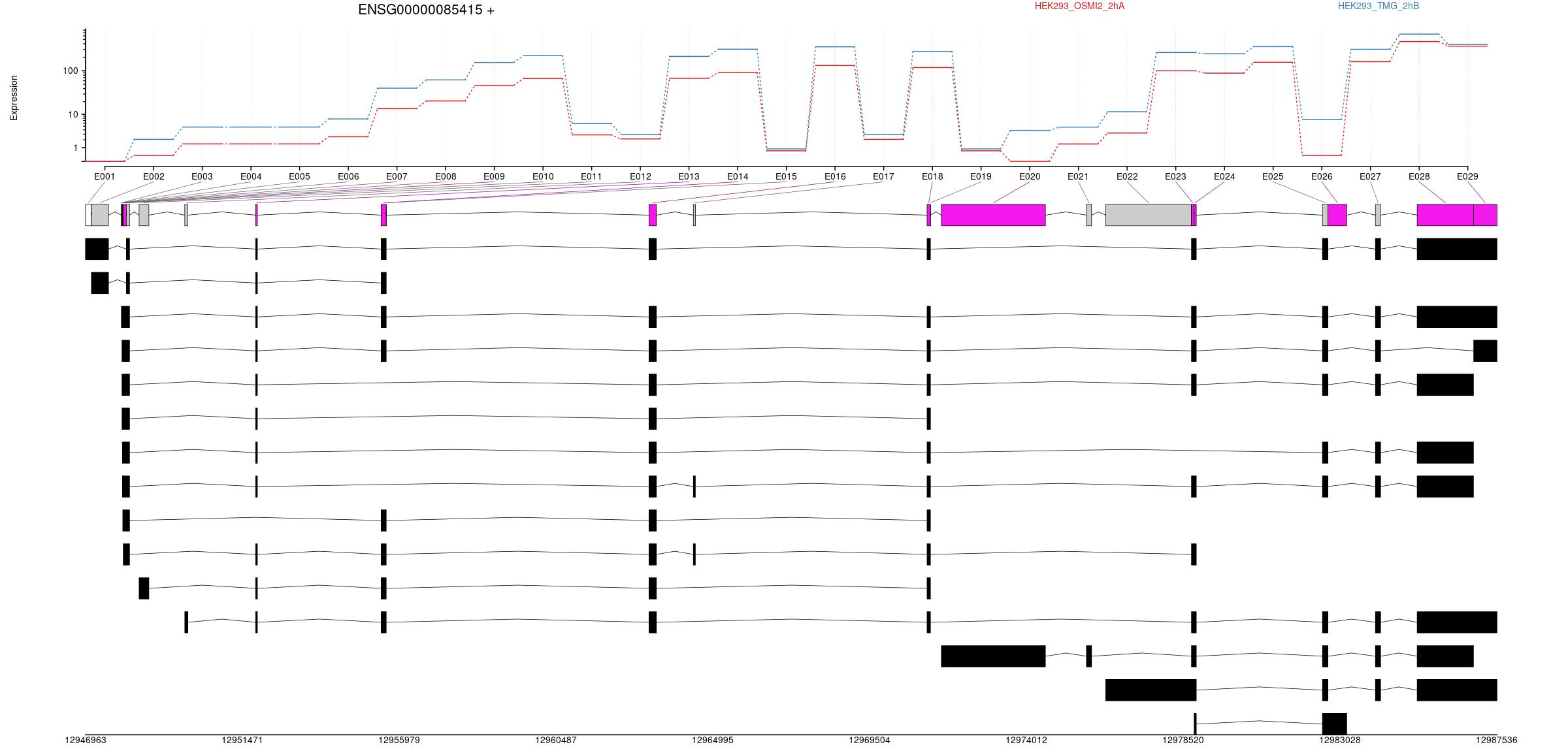Click the E013 exon label
Screen dimensions: 1568x751
[x=689, y=176]
